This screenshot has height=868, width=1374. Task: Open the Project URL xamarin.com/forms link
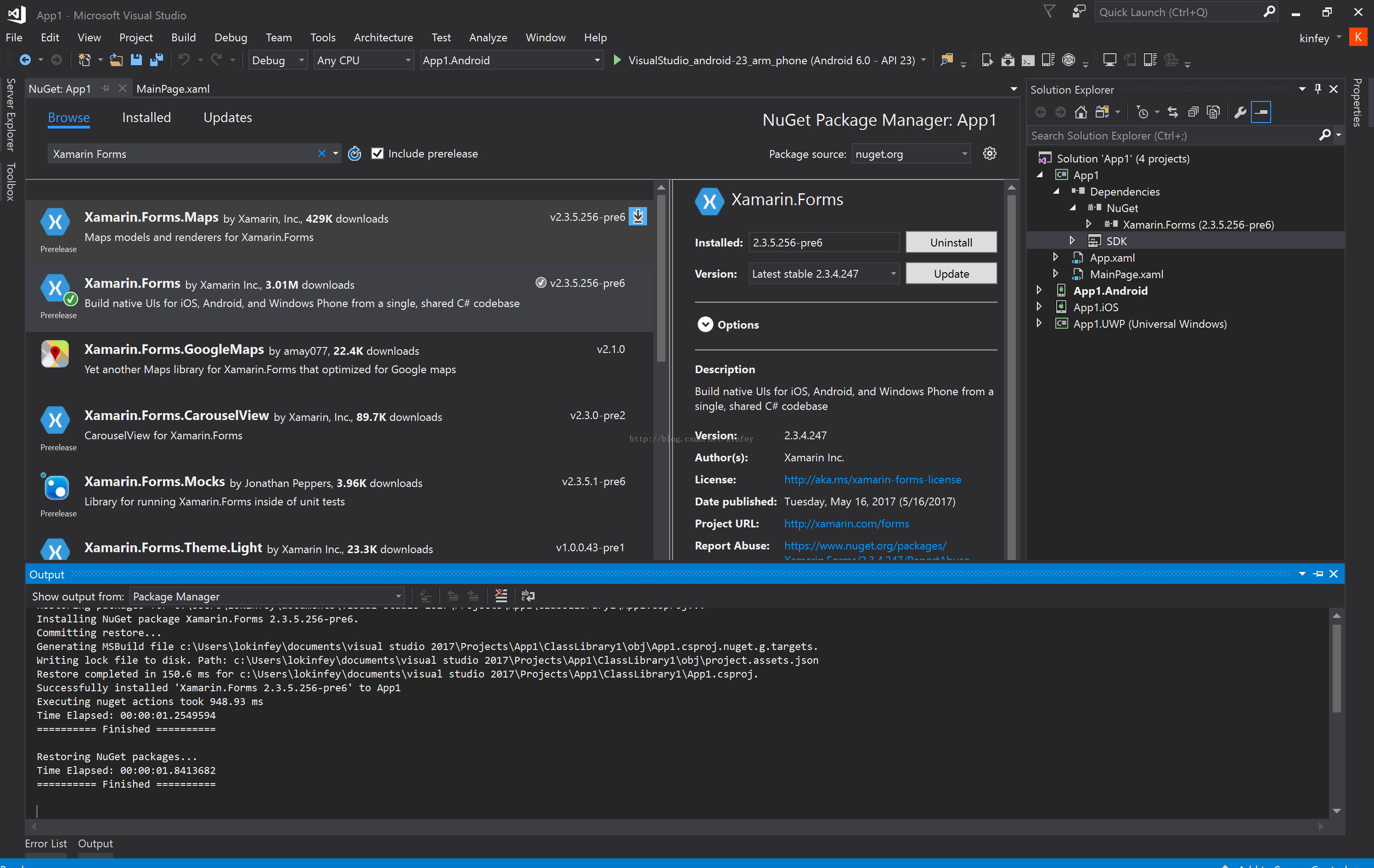click(x=846, y=524)
